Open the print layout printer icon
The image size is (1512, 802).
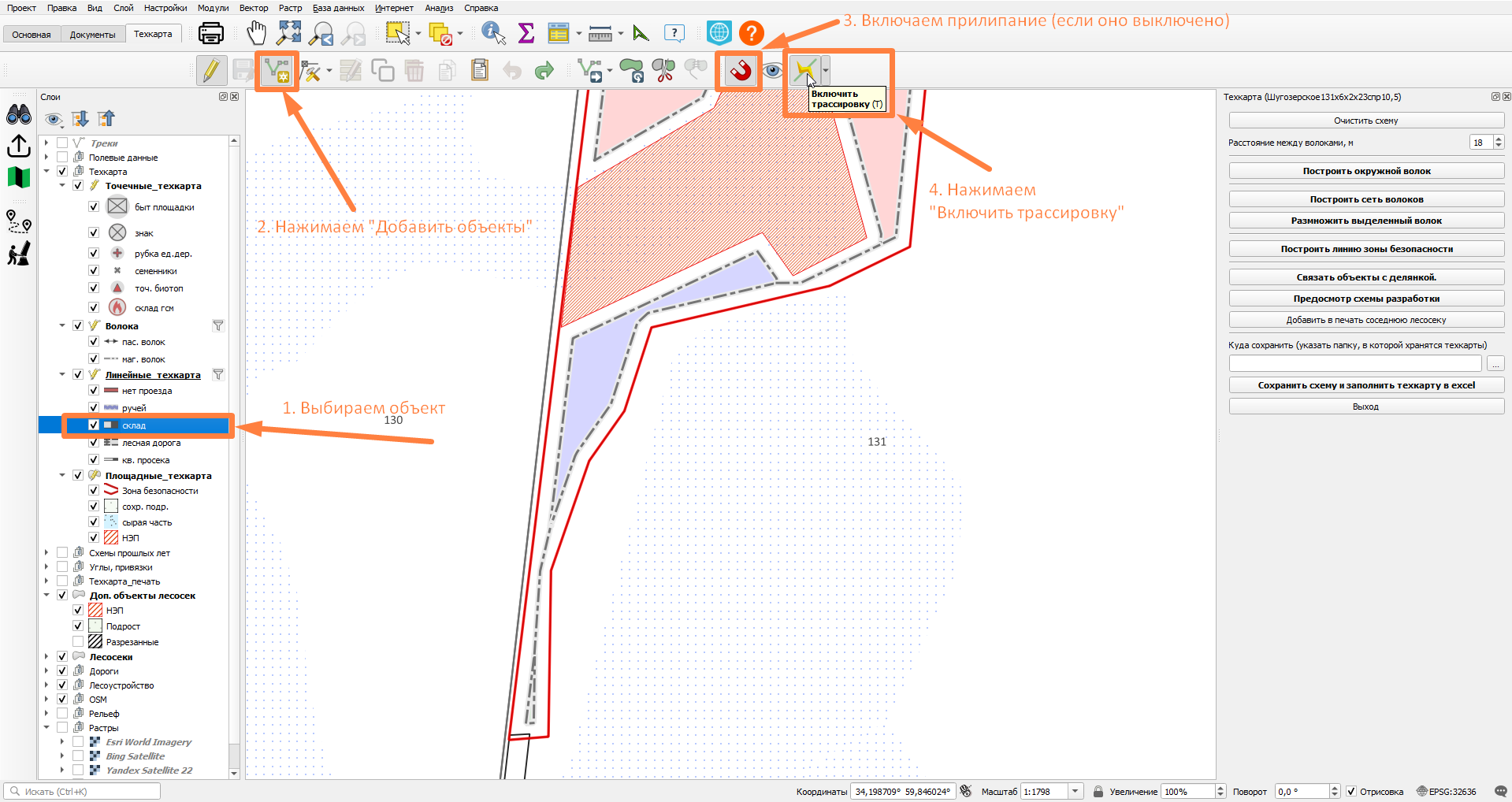tap(211, 33)
